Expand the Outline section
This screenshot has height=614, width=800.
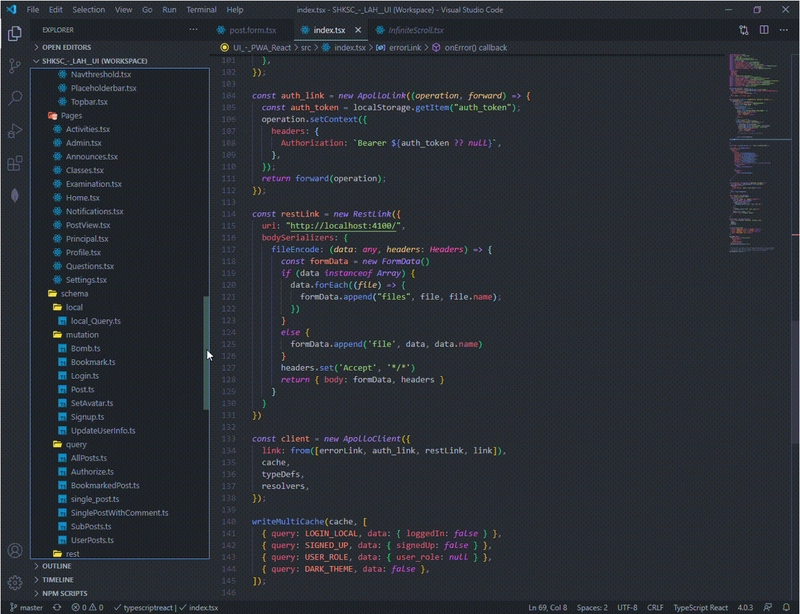120,566
